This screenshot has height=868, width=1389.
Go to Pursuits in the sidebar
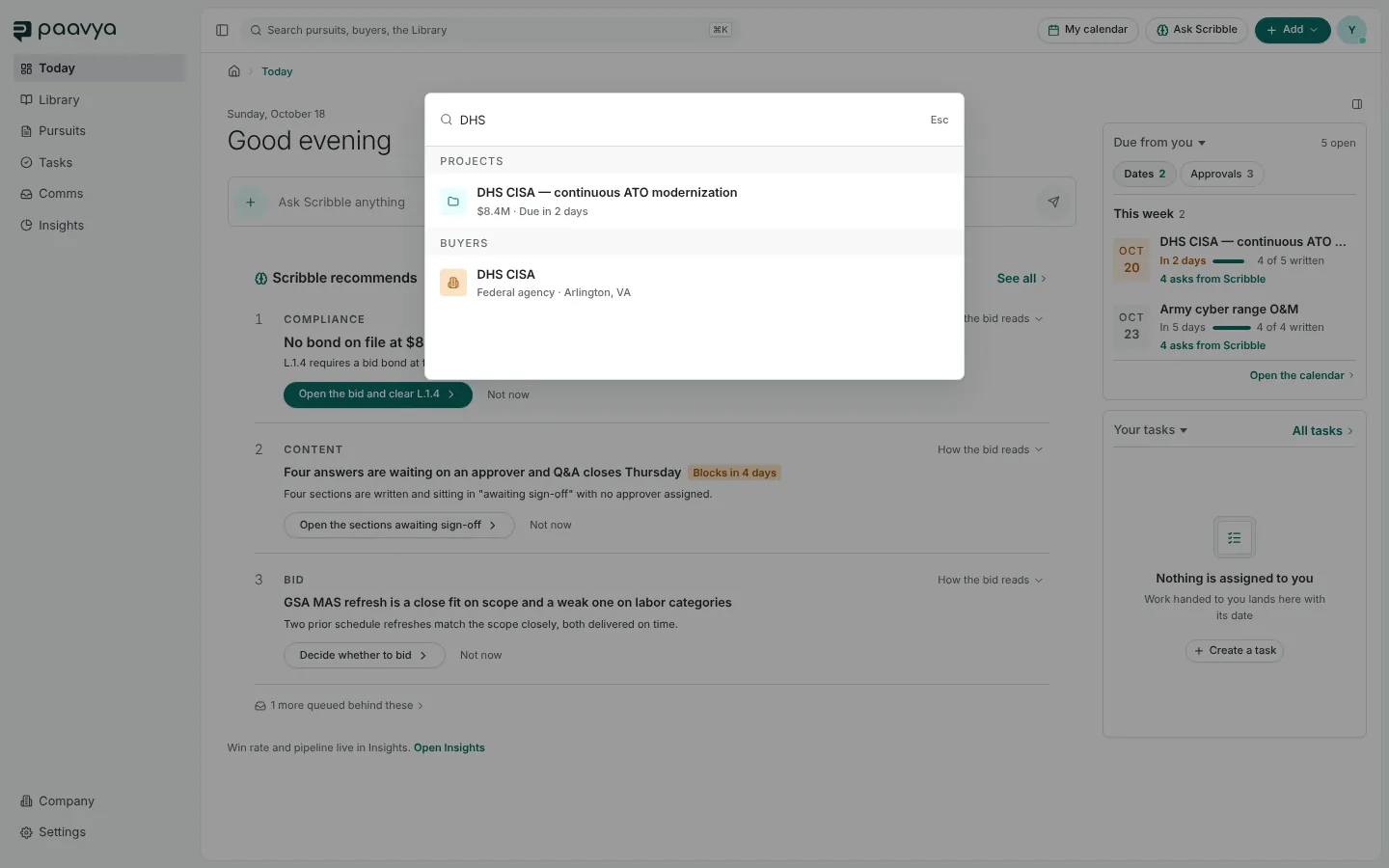pyautogui.click(x=99, y=131)
